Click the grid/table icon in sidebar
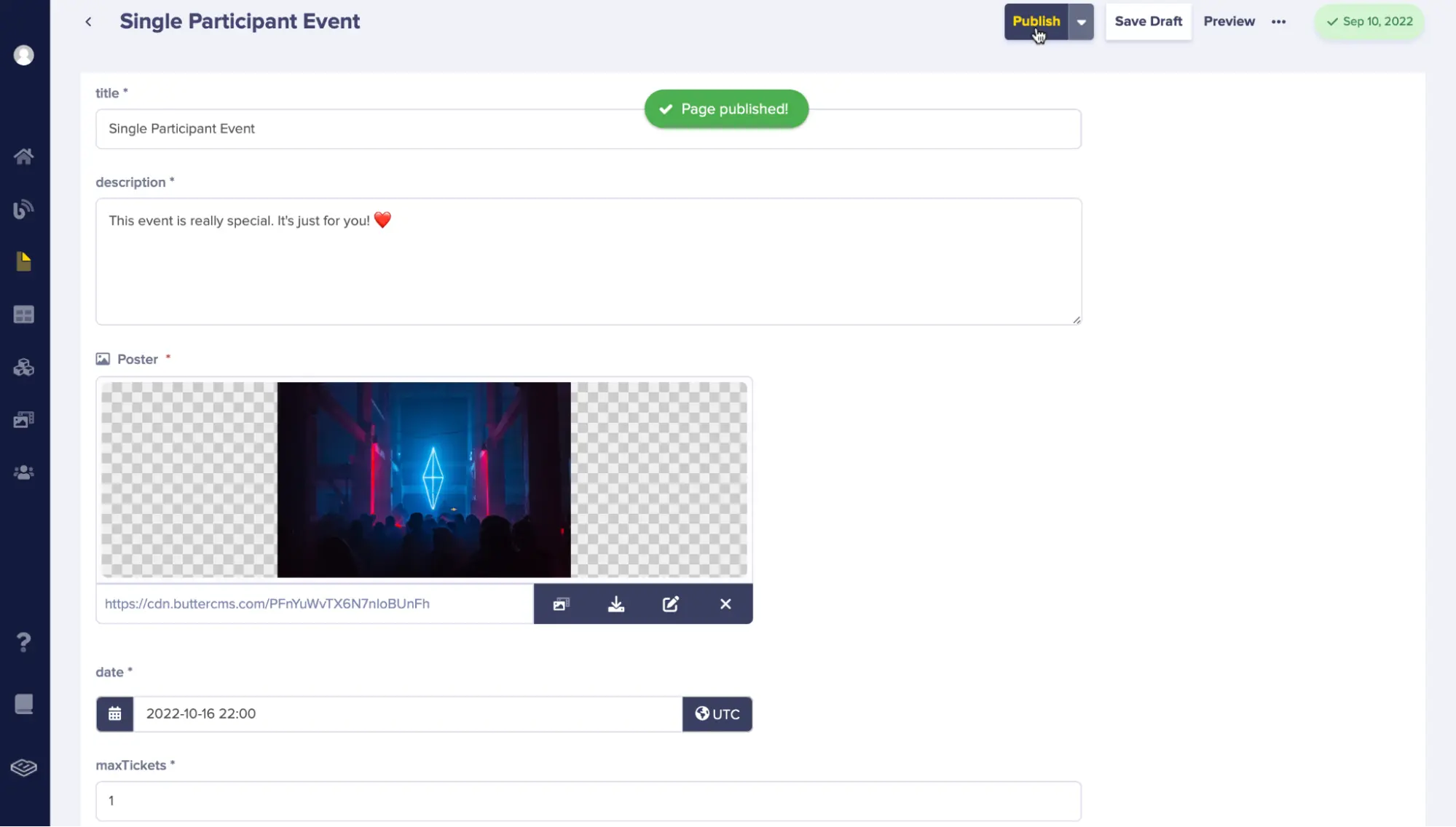Screen dimensions: 1456x827 tap(24, 313)
